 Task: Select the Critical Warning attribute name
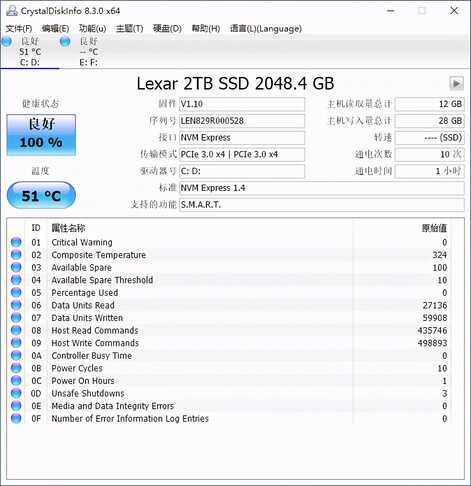pos(82,242)
